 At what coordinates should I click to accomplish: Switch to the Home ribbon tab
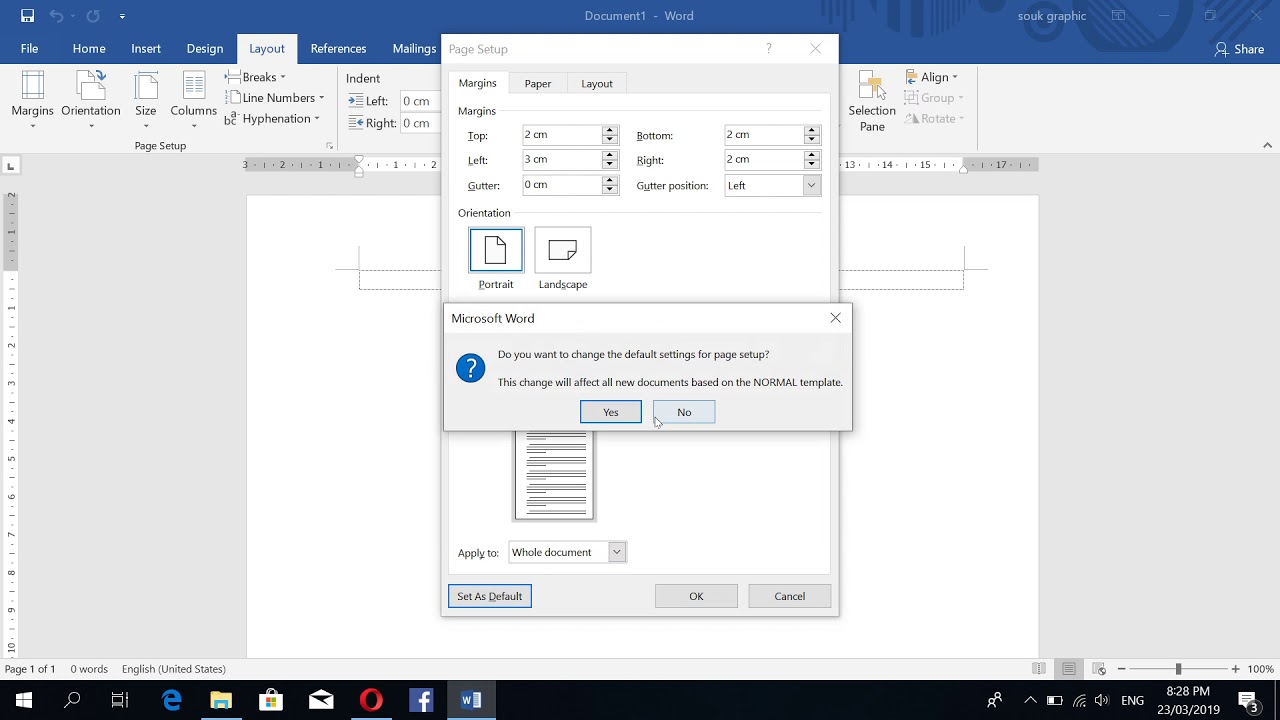pos(89,49)
